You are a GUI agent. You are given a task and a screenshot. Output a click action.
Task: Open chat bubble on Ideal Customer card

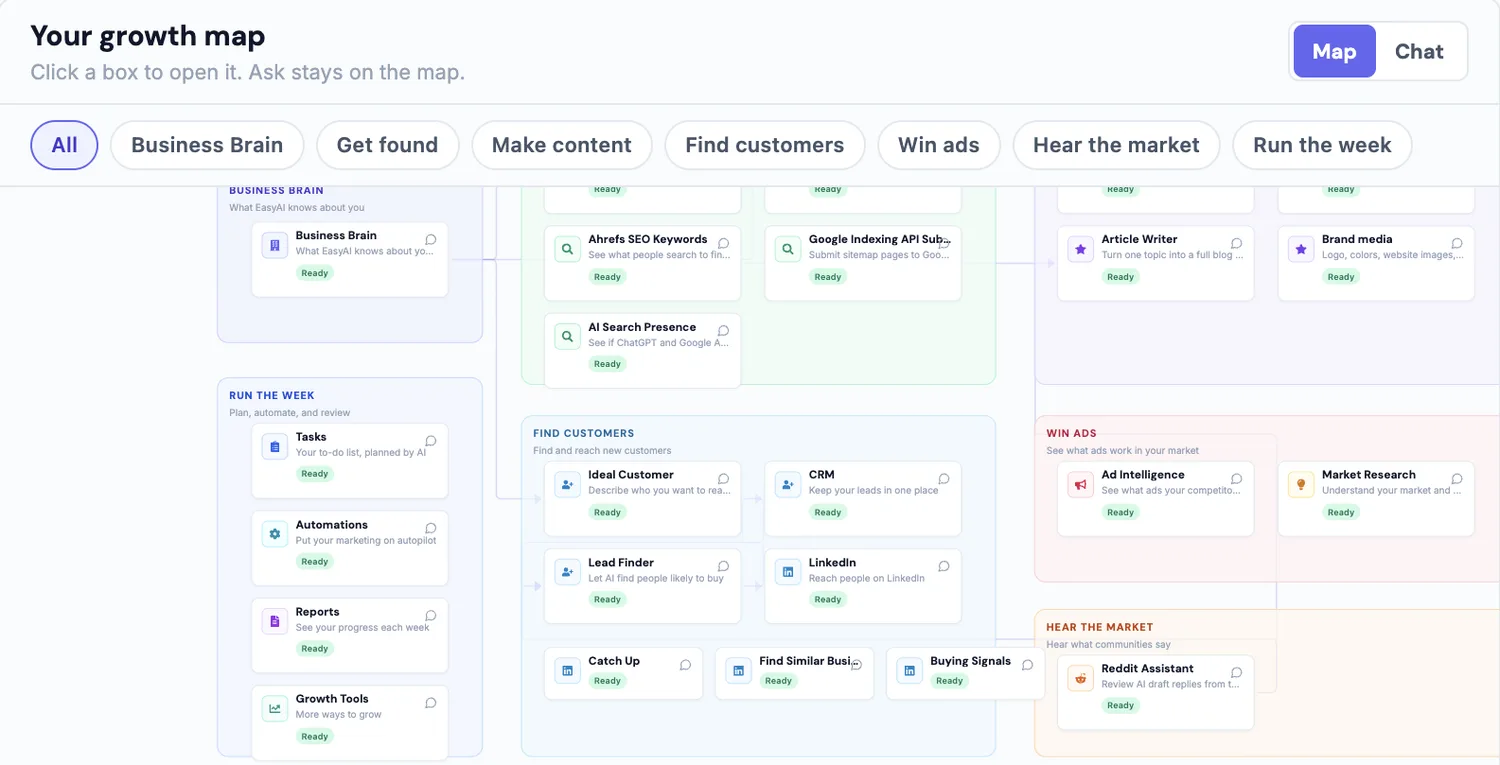[724, 479]
